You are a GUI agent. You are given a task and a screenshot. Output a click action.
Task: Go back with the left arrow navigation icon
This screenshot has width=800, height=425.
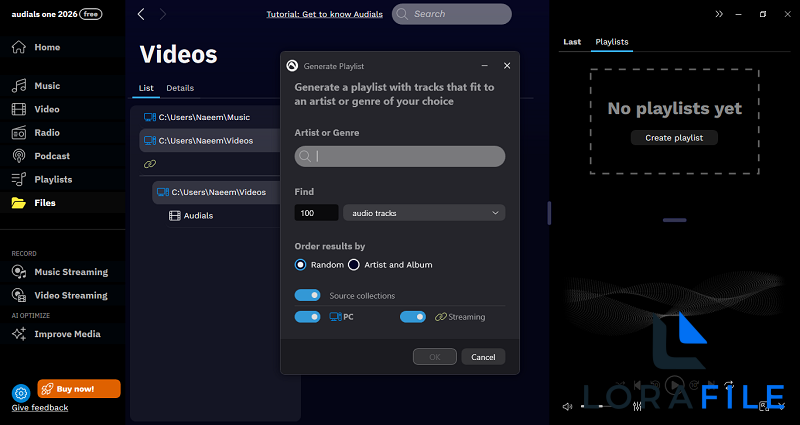tap(141, 14)
